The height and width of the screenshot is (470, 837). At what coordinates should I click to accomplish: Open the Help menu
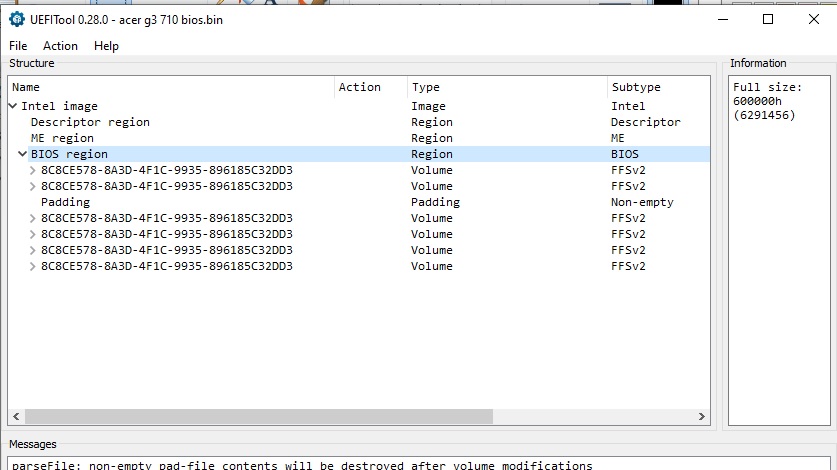click(106, 46)
